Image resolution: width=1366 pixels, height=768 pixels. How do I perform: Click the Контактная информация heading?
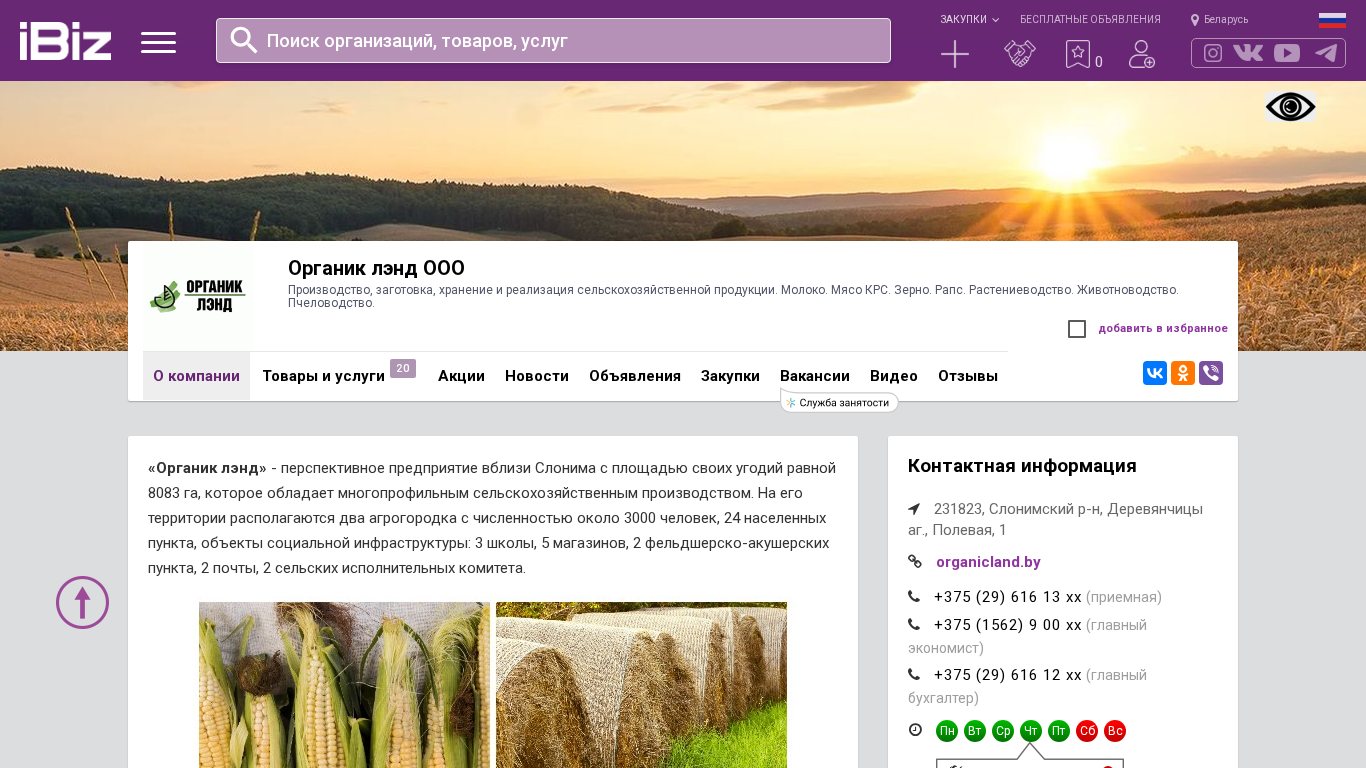pos(1022,466)
